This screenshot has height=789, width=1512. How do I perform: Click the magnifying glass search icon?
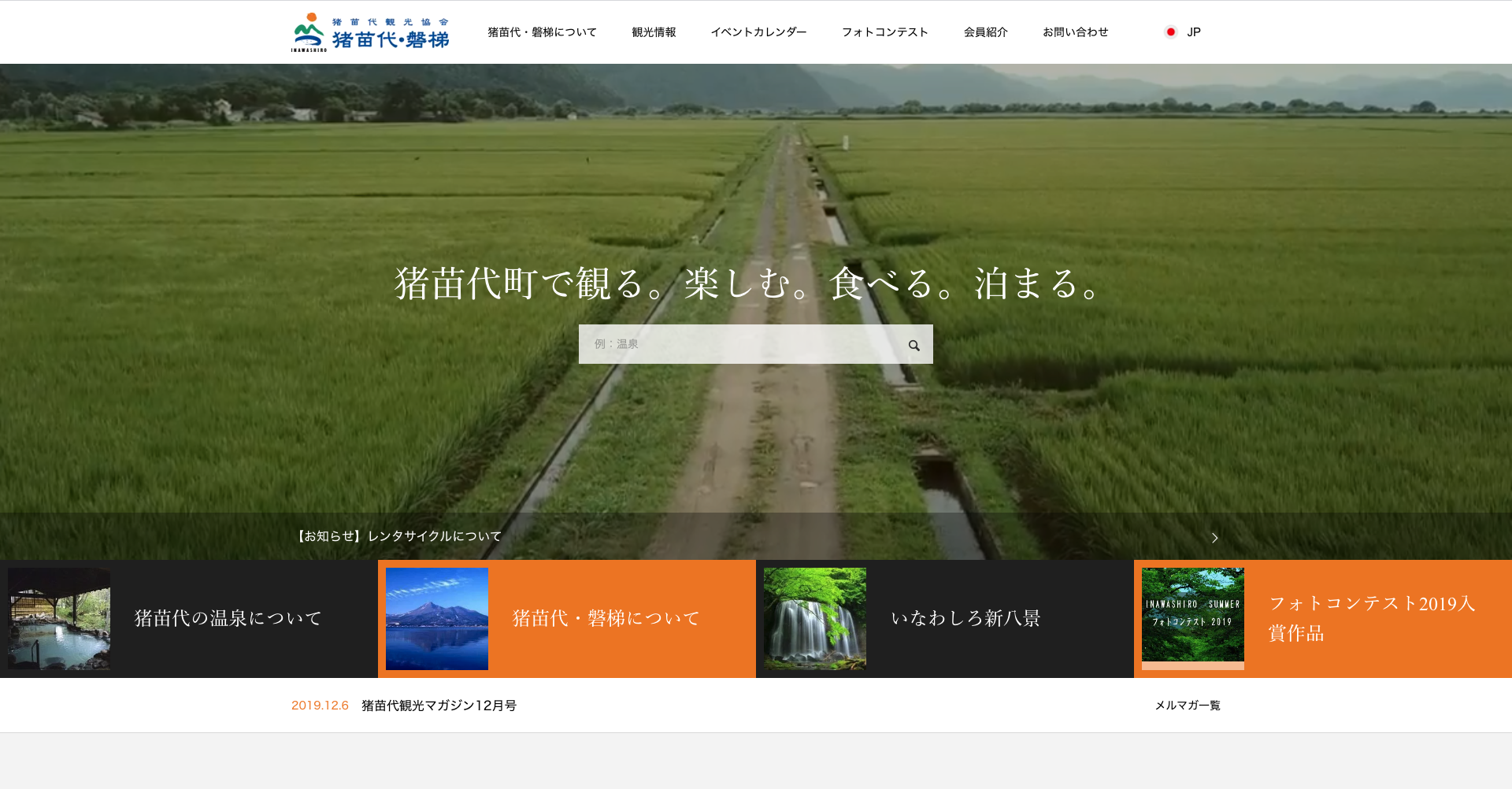(913, 345)
